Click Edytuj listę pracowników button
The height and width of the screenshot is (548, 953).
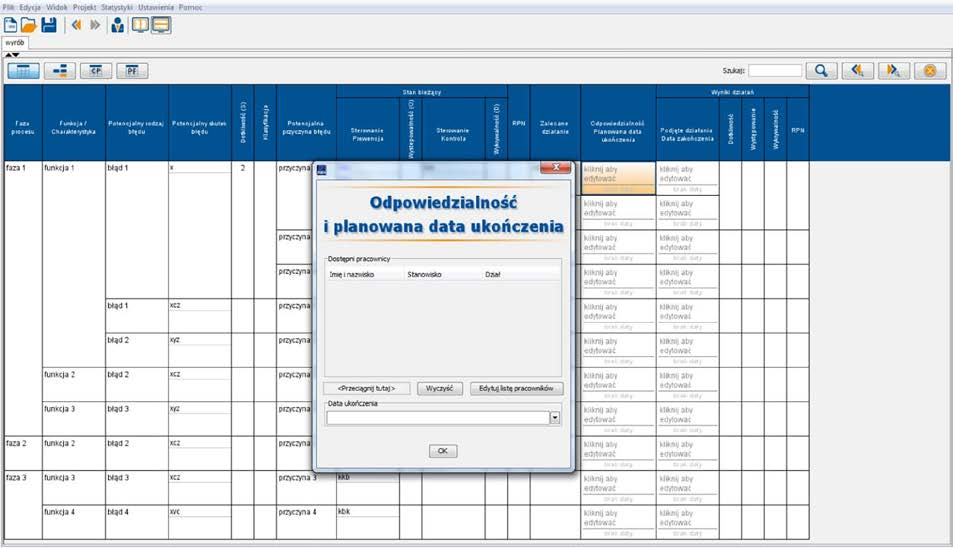(516, 388)
